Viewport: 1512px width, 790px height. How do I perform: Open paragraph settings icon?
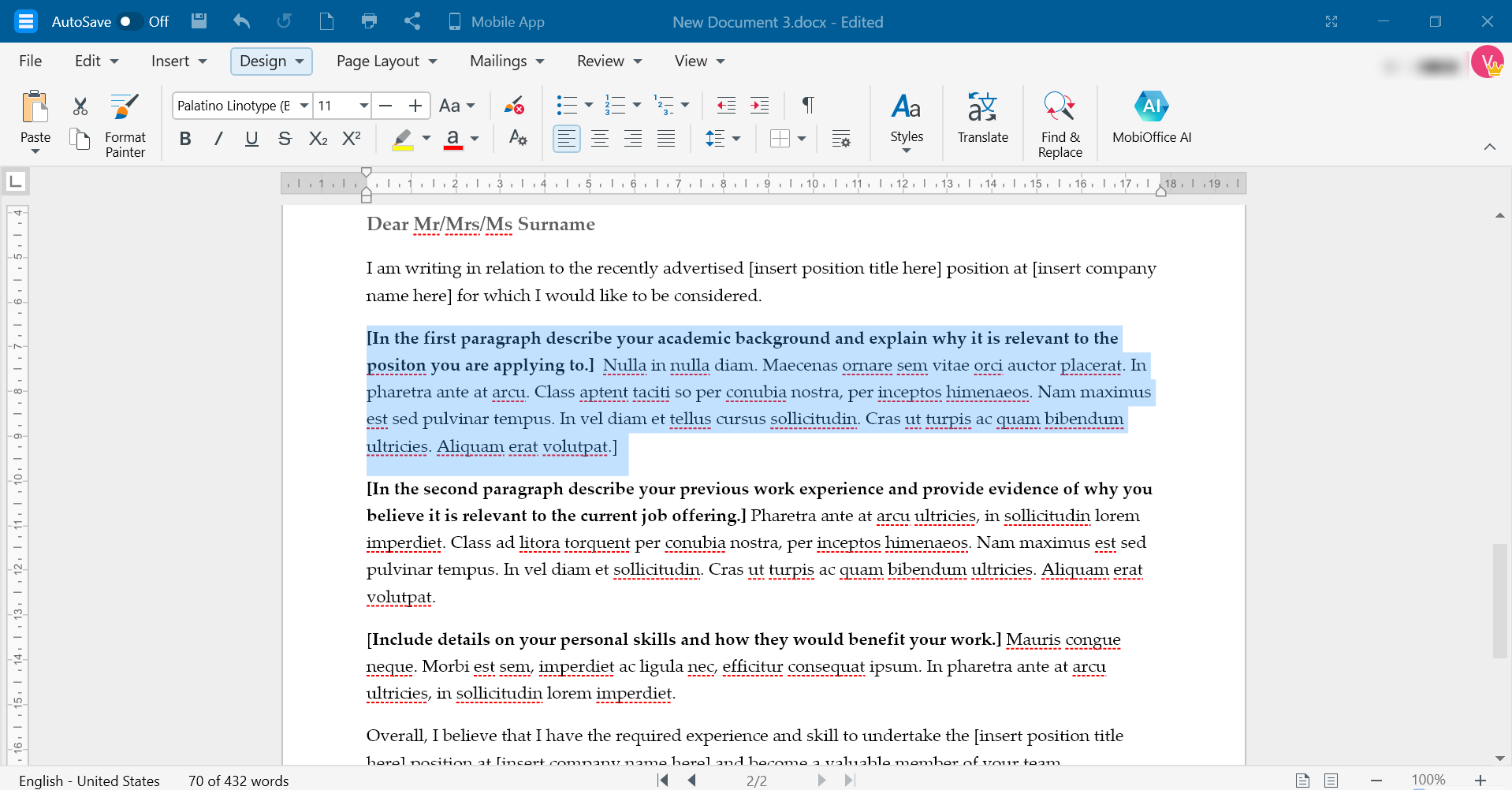[841, 139]
